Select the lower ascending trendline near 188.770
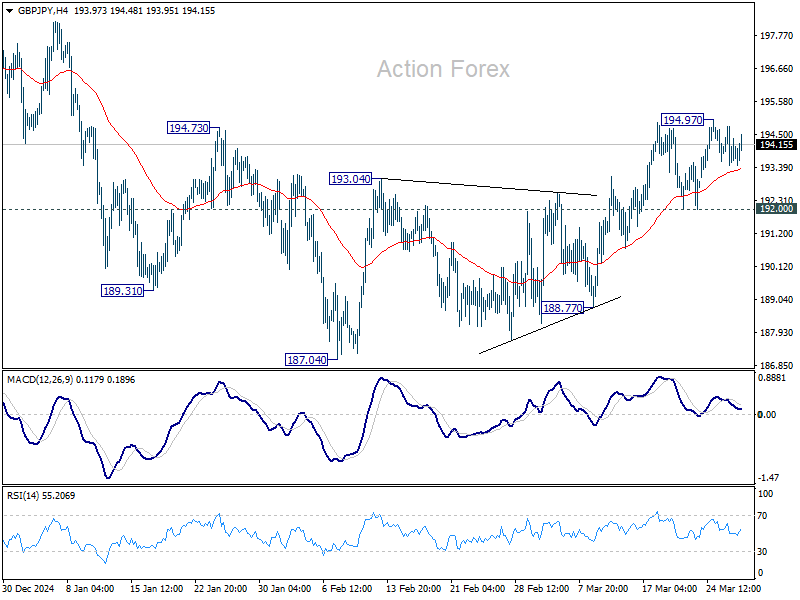The height and width of the screenshot is (600, 800). (550, 324)
